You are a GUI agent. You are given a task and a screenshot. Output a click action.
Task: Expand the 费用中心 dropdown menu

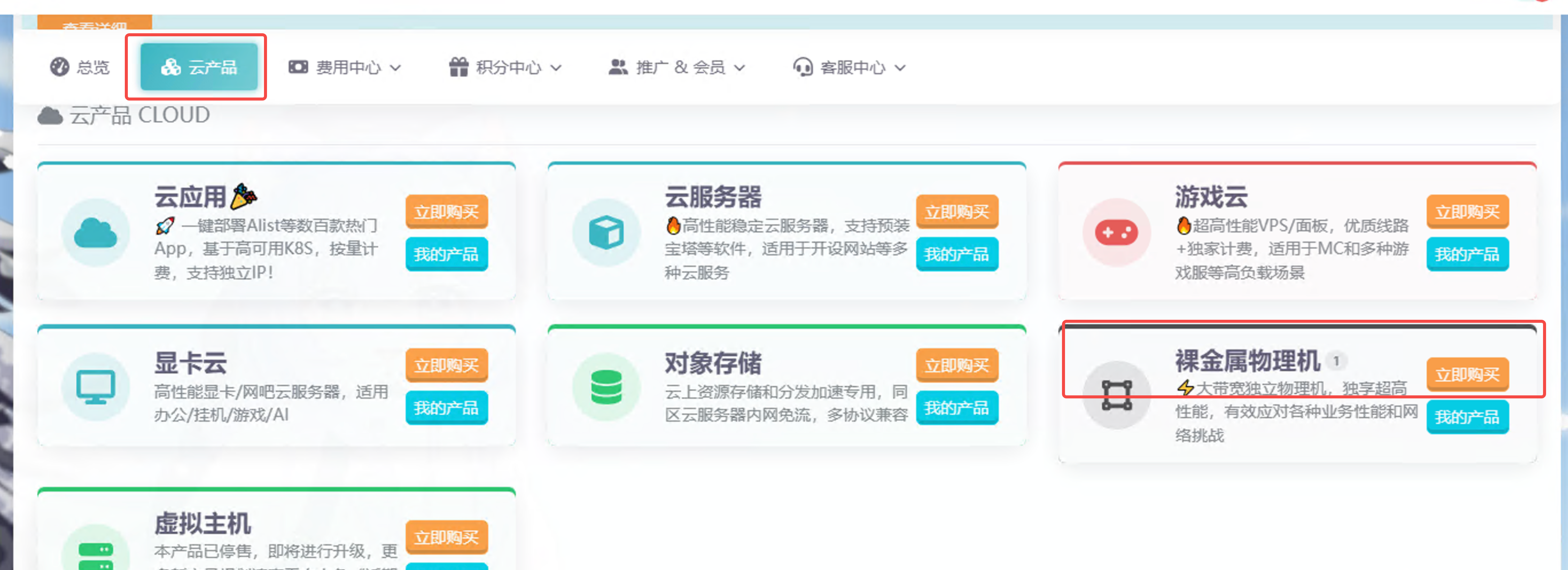[x=345, y=67]
